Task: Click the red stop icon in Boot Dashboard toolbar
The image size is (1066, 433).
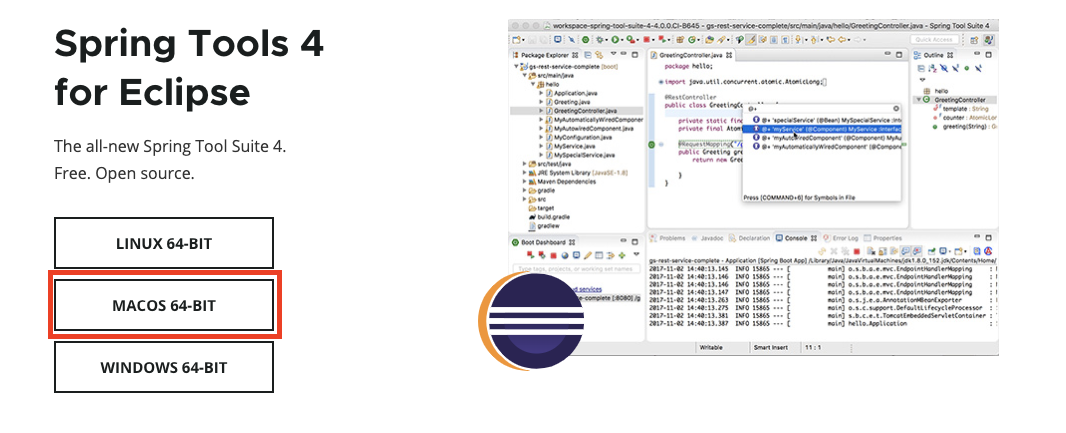Action: 553,256
